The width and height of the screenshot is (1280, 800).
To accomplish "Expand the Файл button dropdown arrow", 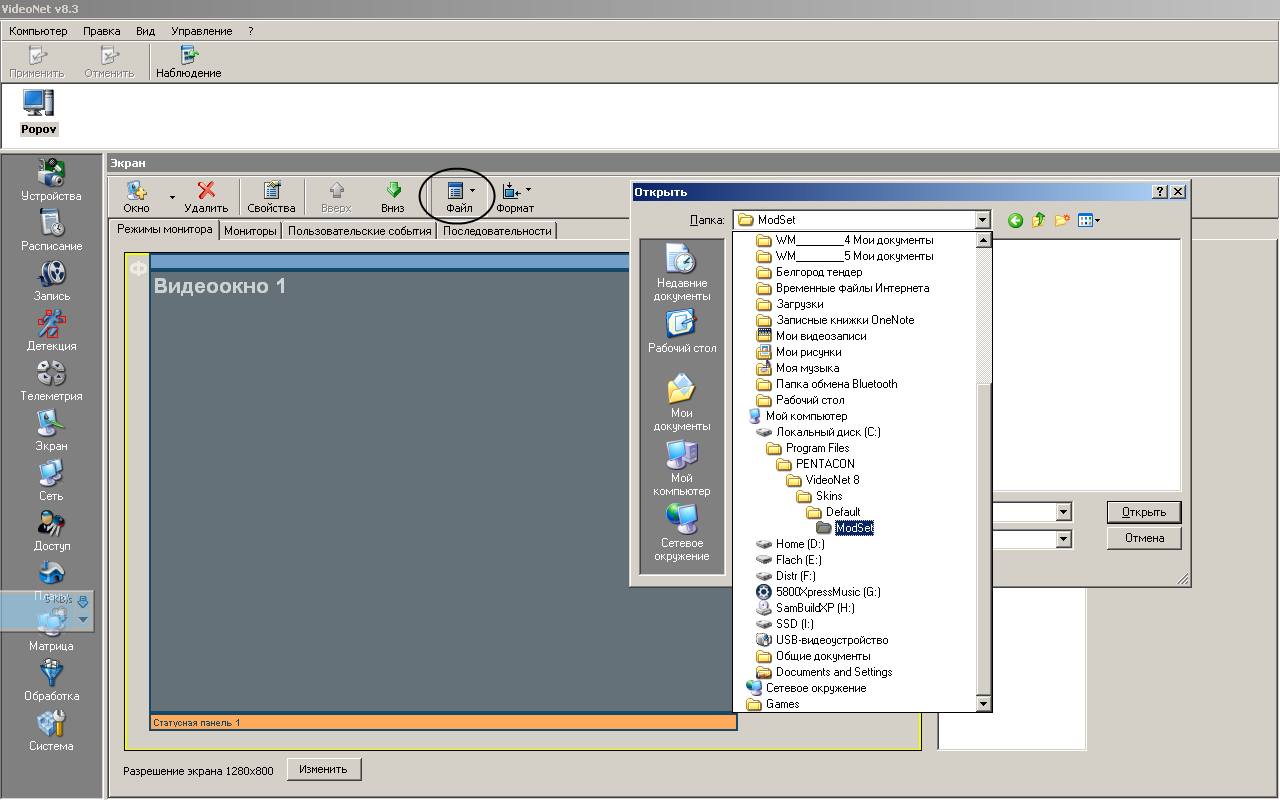I will pyautogui.click(x=472, y=189).
